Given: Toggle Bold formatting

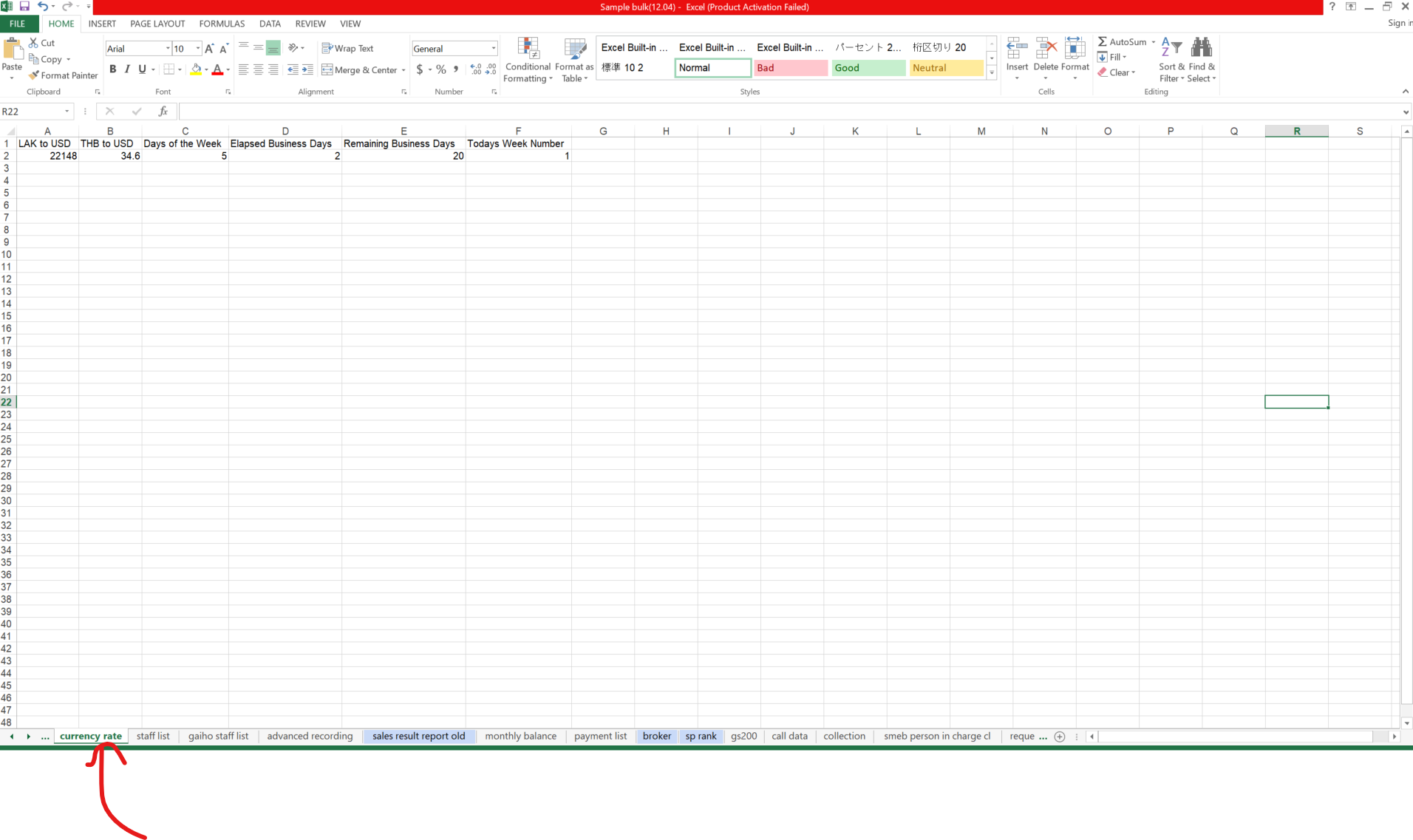Looking at the screenshot, I should click(113, 69).
